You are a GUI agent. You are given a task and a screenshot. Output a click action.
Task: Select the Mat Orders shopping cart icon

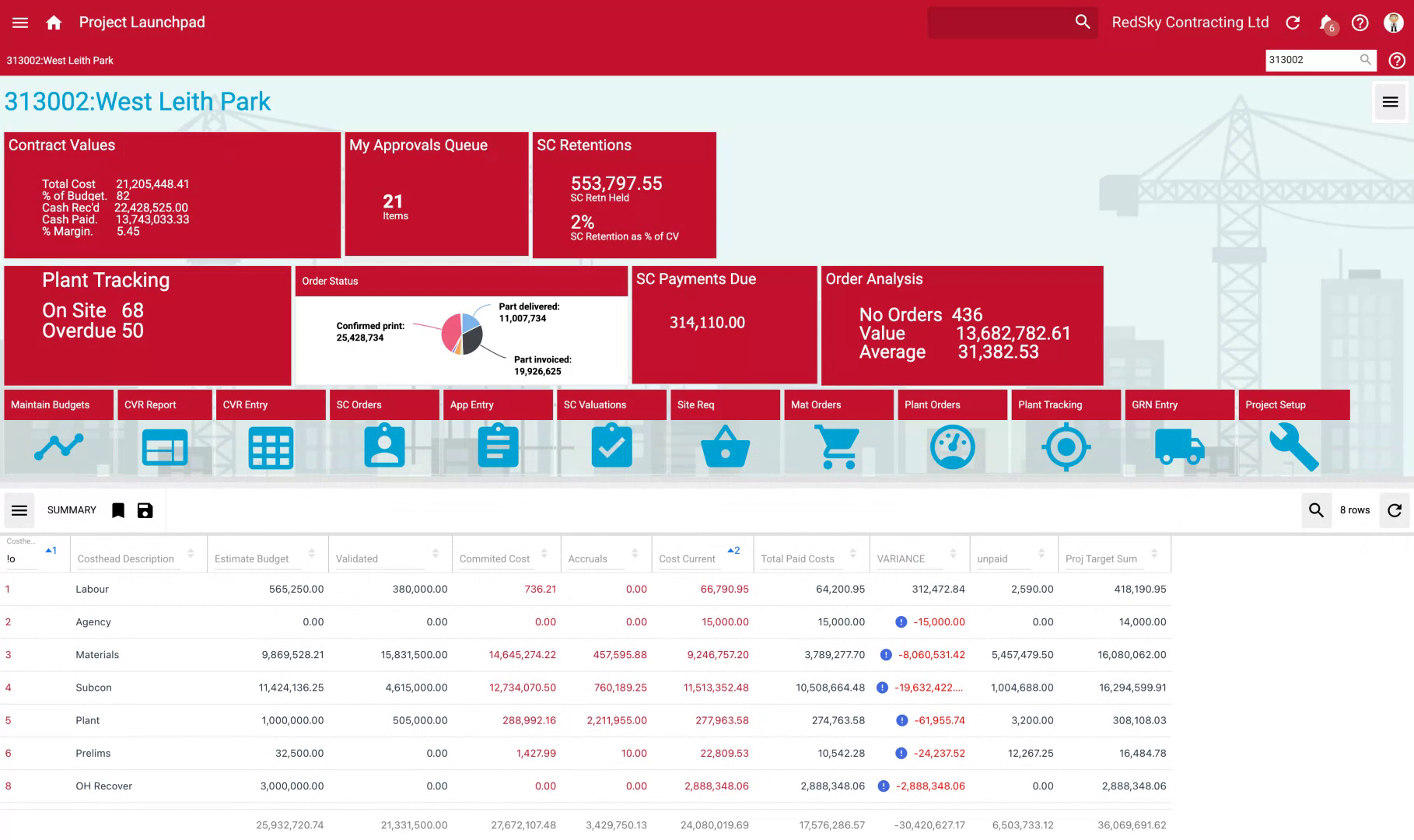coord(838,446)
